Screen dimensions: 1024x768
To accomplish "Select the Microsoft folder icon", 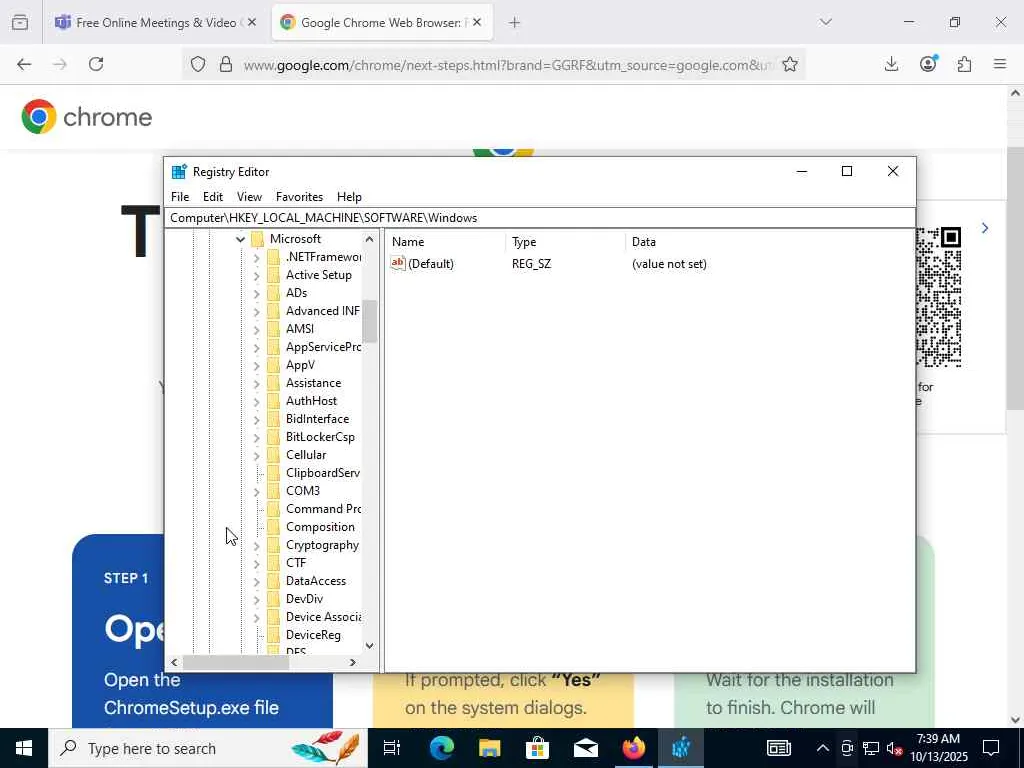I will click(x=257, y=238).
